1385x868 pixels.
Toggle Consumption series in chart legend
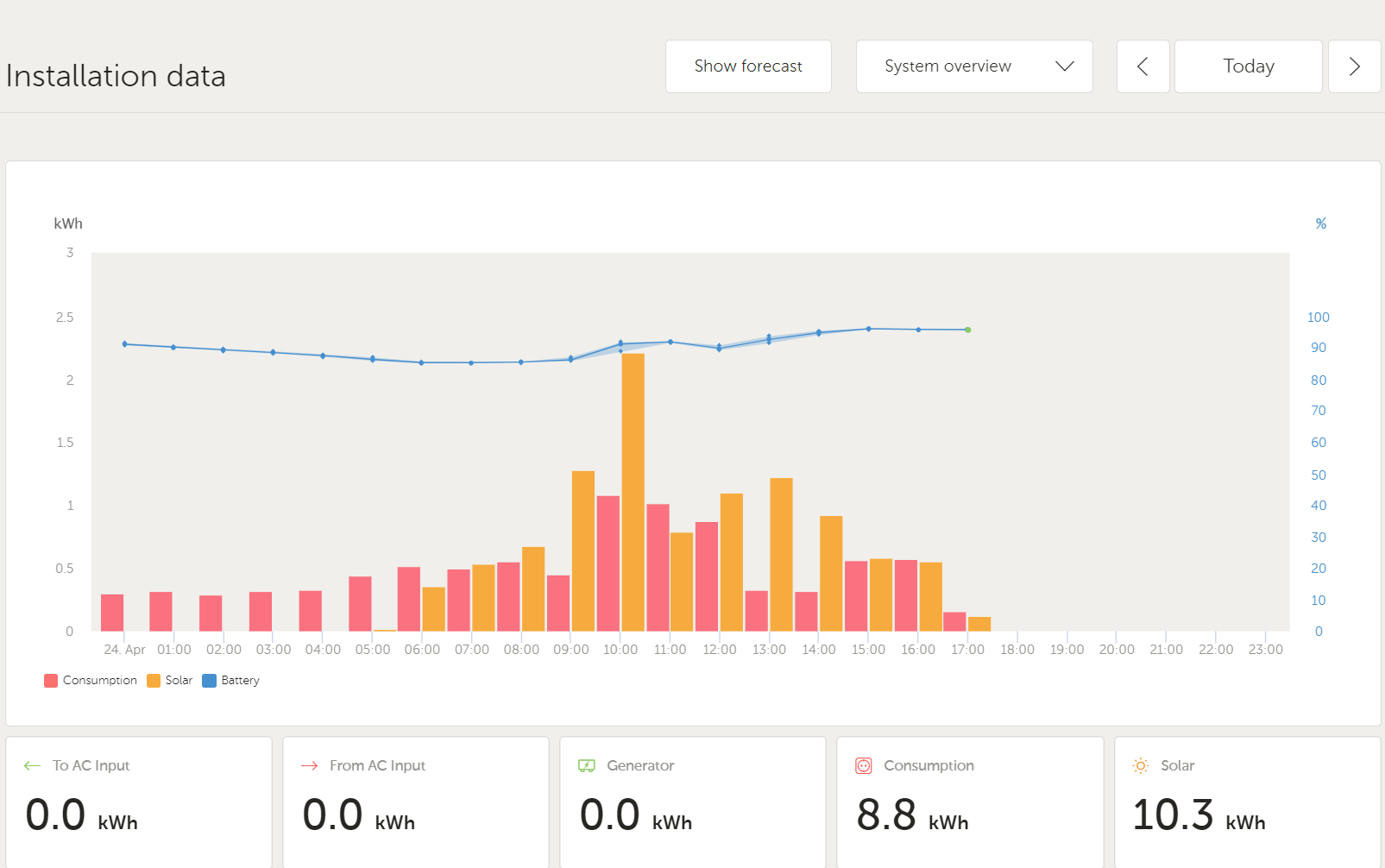coord(99,681)
